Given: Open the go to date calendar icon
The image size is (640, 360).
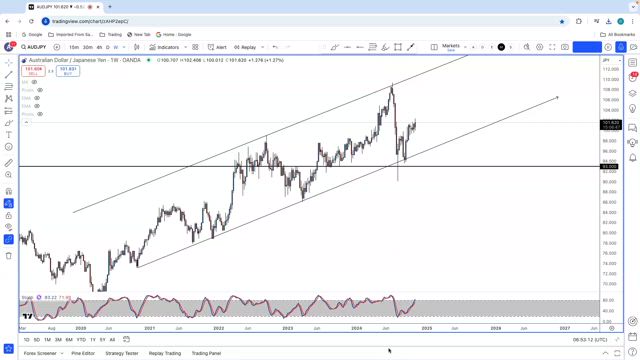Looking at the screenshot, I should coord(127,340).
